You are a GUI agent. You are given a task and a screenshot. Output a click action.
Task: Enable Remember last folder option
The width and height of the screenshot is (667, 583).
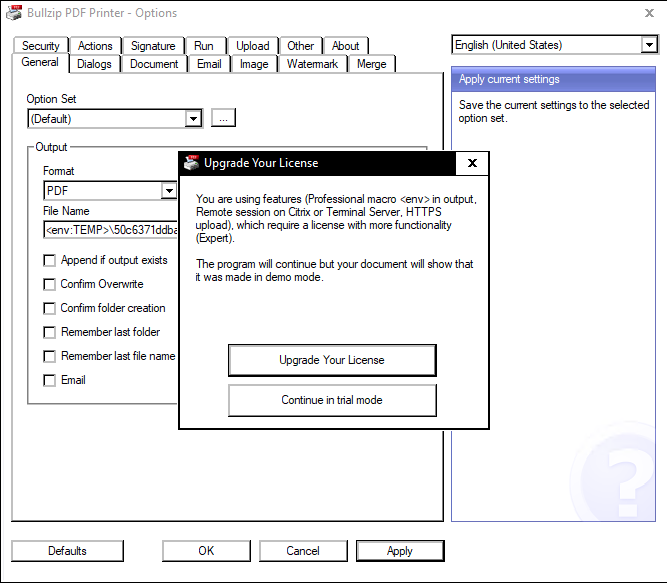click(49, 332)
